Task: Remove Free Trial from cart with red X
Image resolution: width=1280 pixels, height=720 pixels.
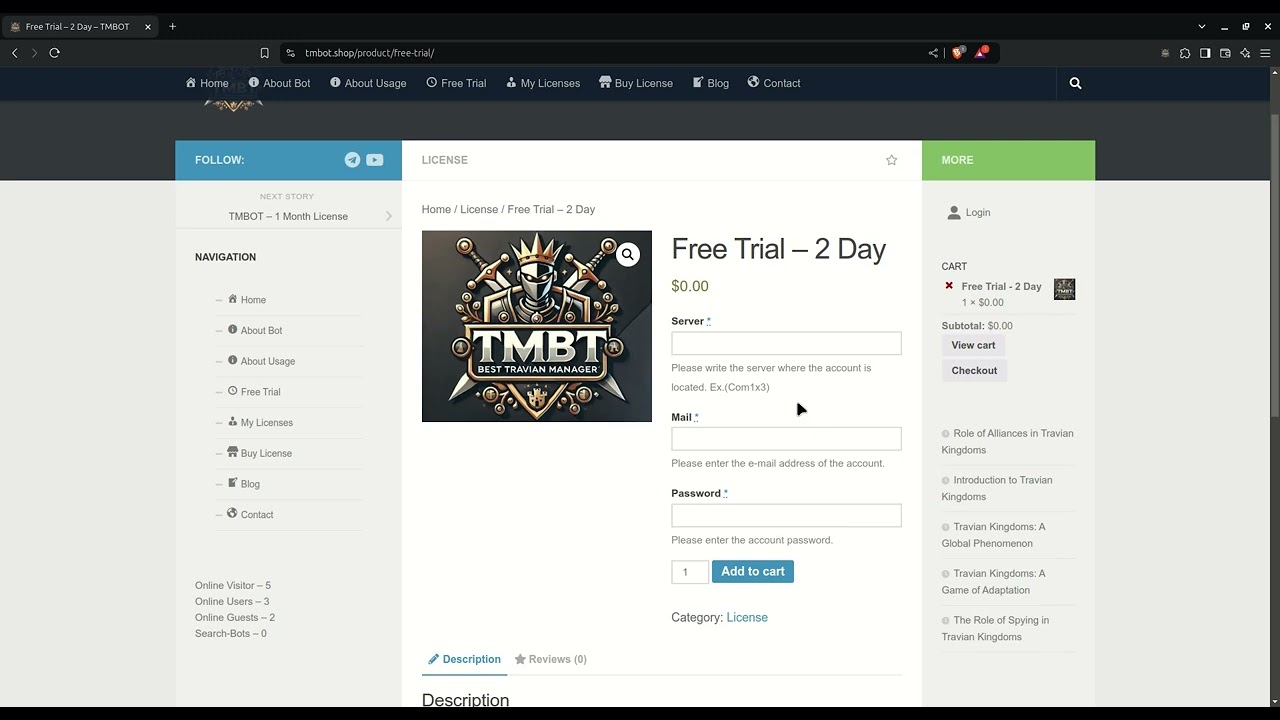Action: pyautogui.click(x=949, y=286)
